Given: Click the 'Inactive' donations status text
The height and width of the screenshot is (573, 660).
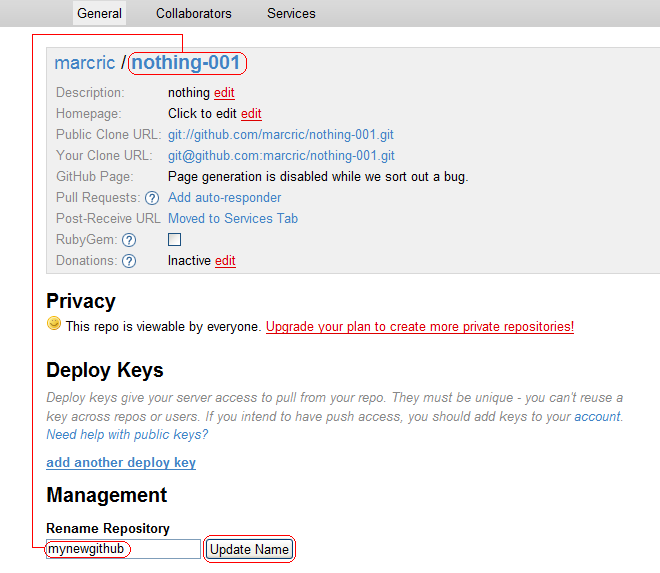Looking at the screenshot, I should click(189, 261).
